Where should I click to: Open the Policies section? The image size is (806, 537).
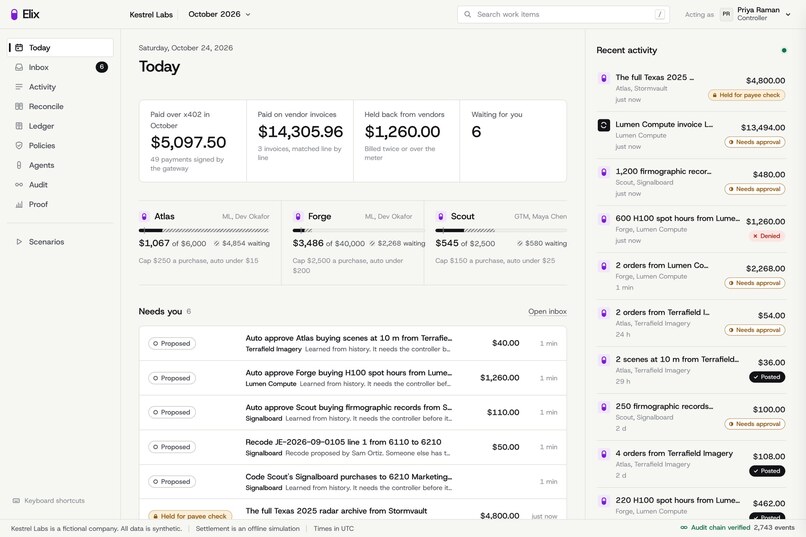[61, 145]
